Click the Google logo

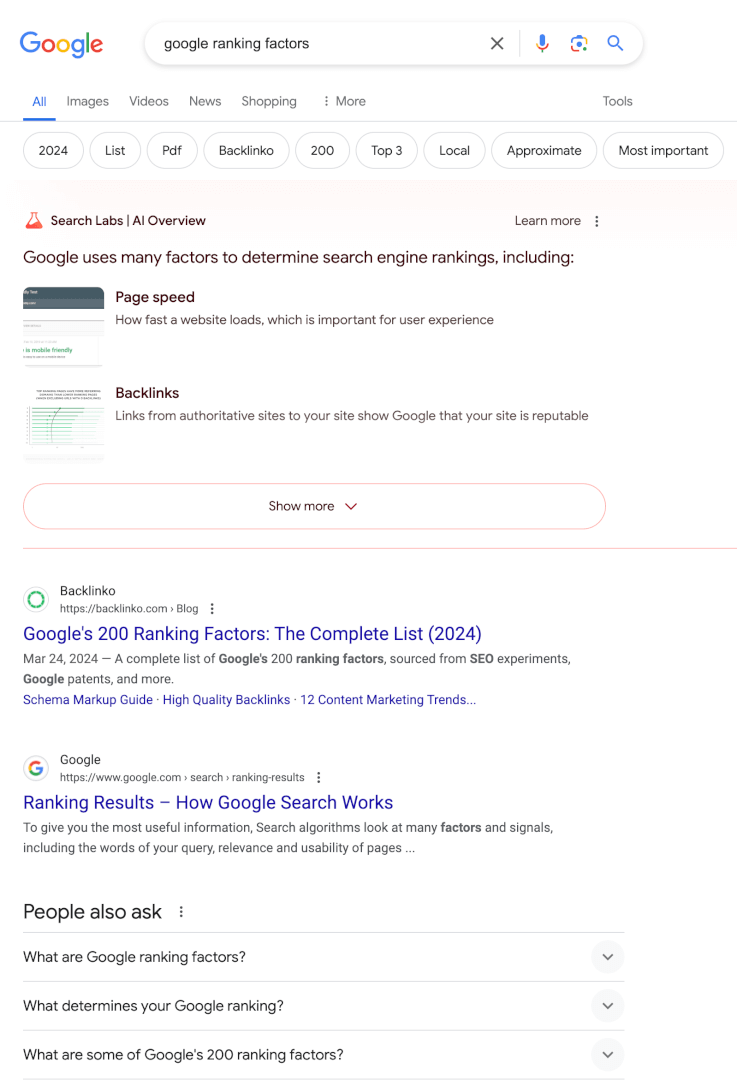61,44
